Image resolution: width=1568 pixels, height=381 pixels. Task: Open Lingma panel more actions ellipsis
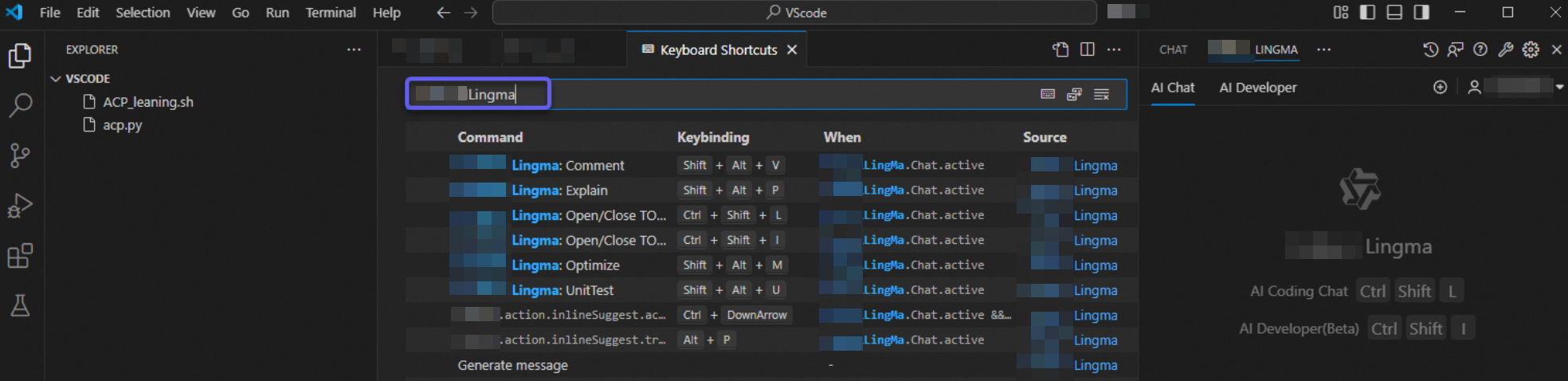click(x=1323, y=49)
